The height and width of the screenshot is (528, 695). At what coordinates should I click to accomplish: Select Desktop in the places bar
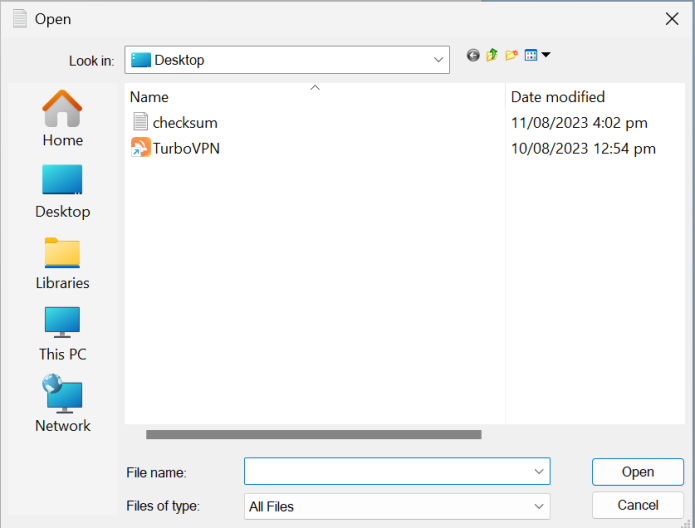click(x=62, y=192)
